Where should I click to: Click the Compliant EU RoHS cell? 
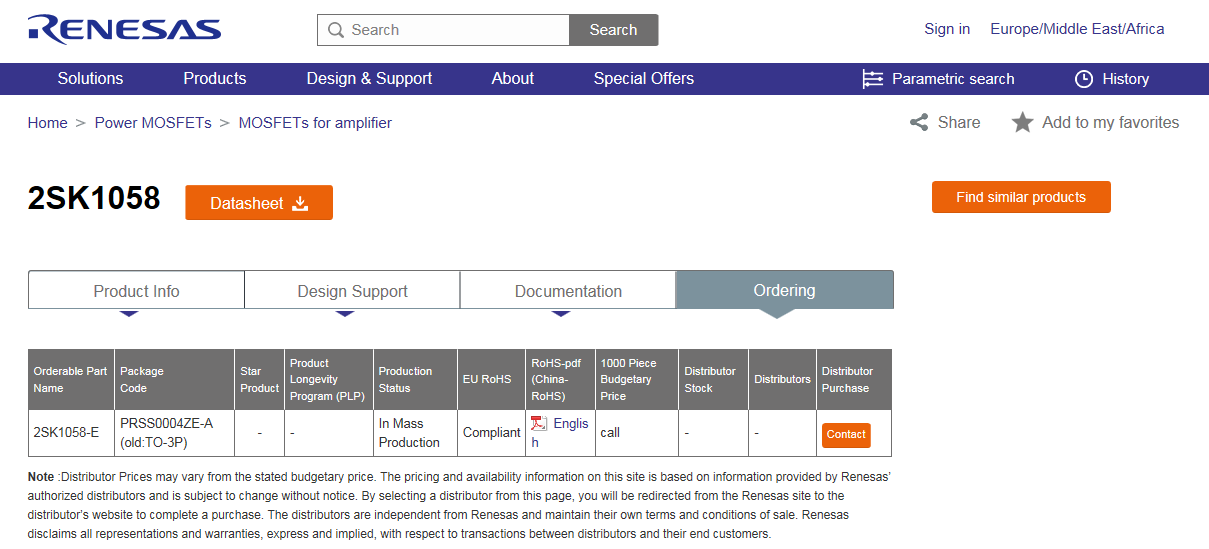[492, 433]
